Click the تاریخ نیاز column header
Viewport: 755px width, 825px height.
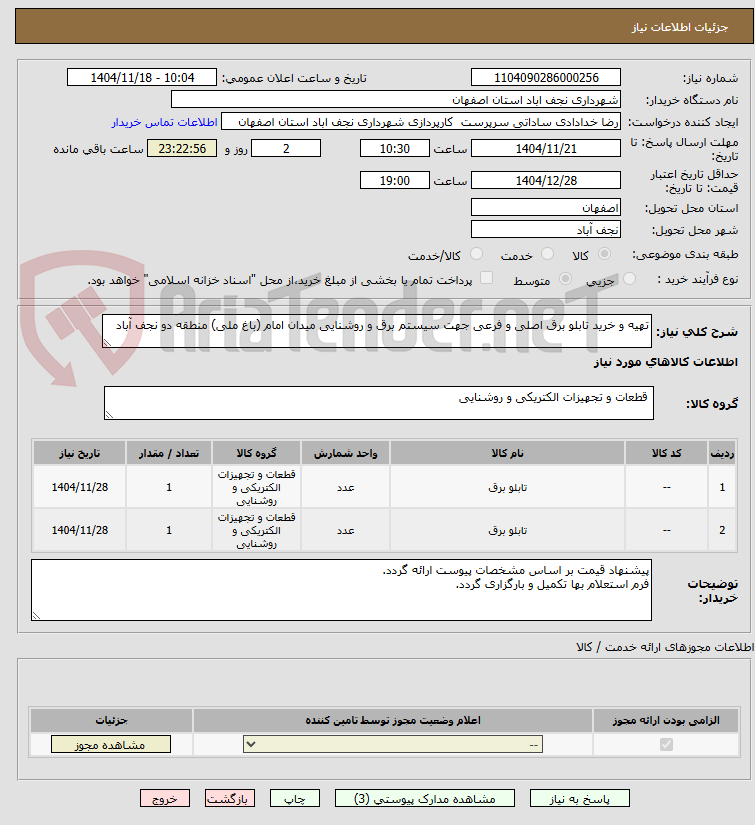tap(79, 453)
